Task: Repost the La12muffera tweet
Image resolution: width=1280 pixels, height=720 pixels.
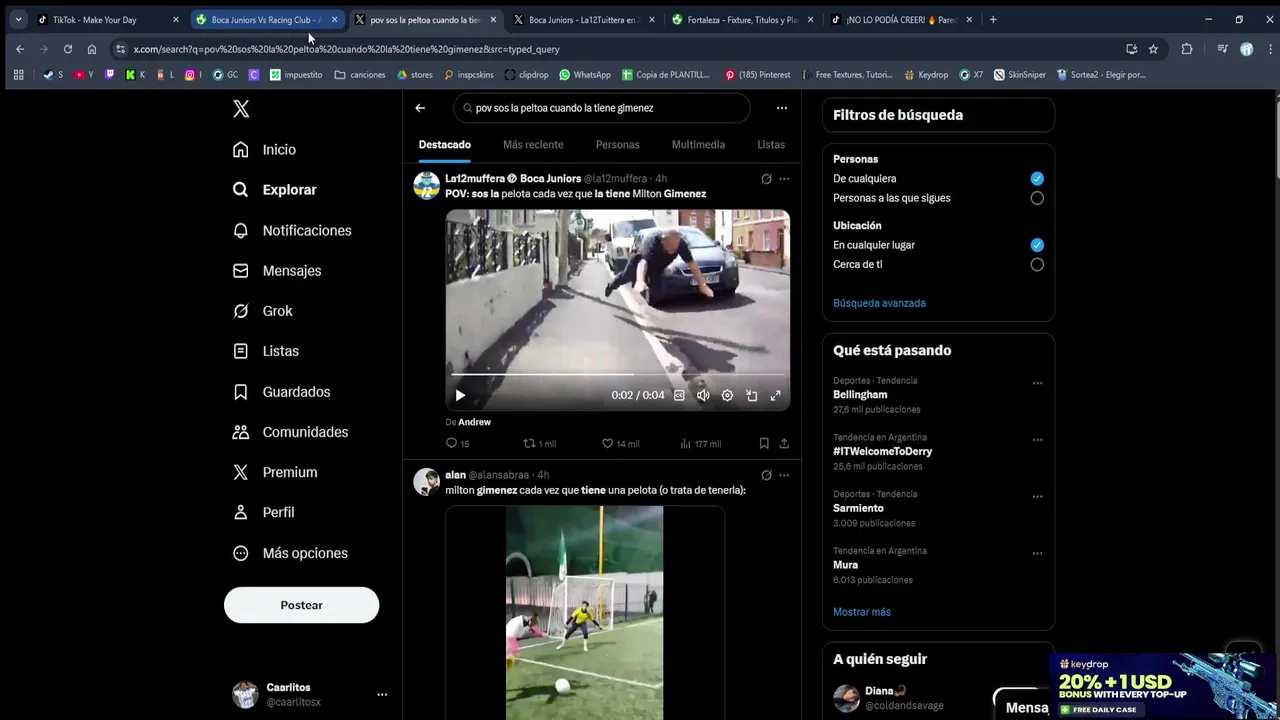Action: [540, 443]
